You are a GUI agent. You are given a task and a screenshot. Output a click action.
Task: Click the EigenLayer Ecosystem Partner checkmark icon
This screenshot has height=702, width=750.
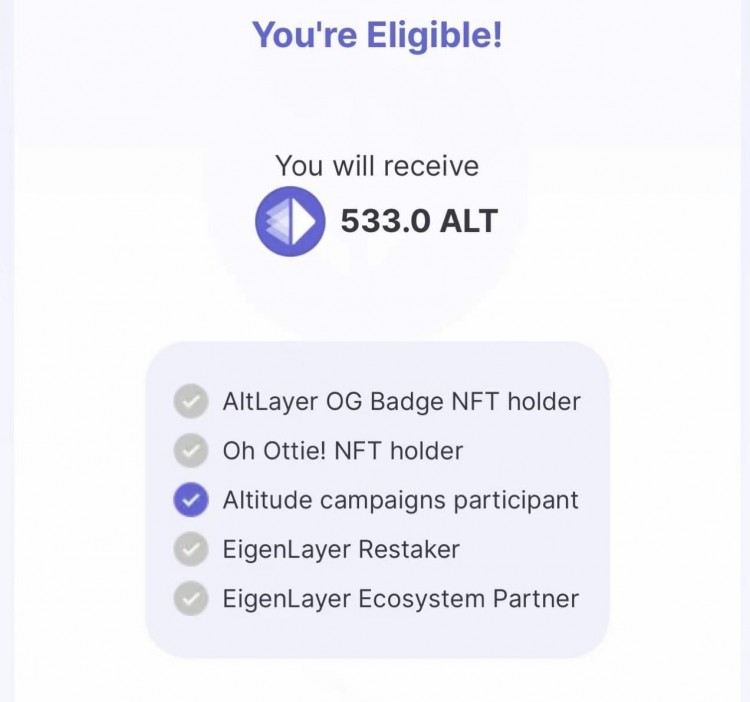pyautogui.click(x=190, y=598)
